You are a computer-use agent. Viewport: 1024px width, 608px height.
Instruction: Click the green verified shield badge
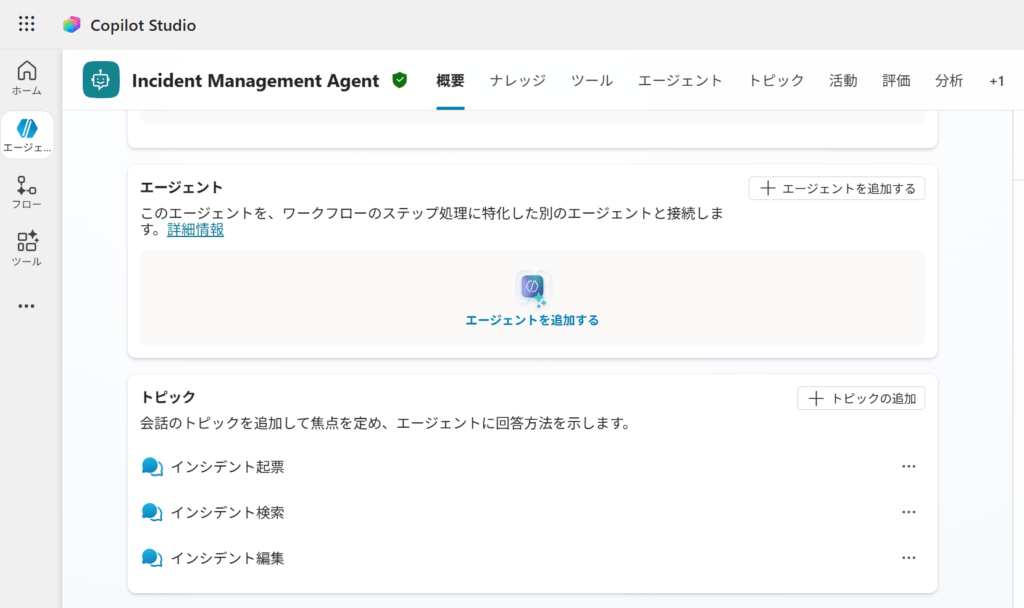pos(400,81)
